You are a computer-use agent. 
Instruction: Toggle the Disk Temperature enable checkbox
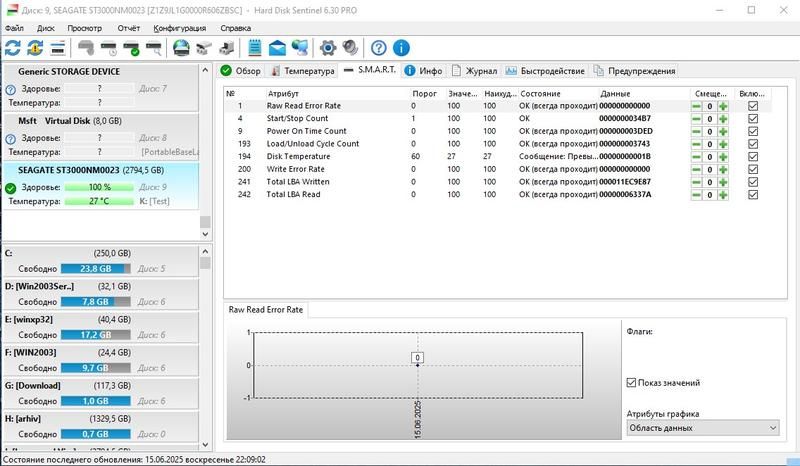(x=753, y=157)
